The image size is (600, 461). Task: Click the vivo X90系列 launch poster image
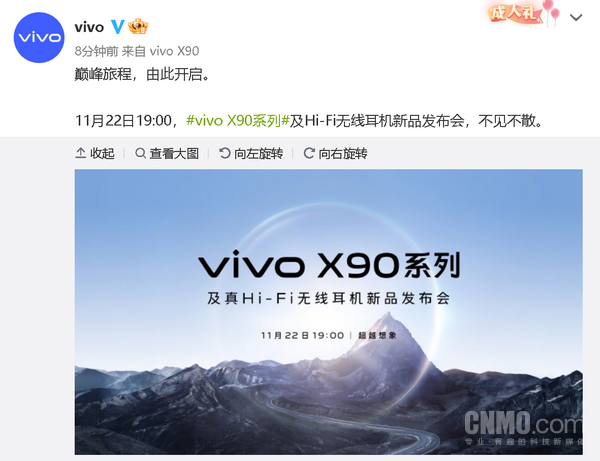pyautogui.click(x=329, y=312)
